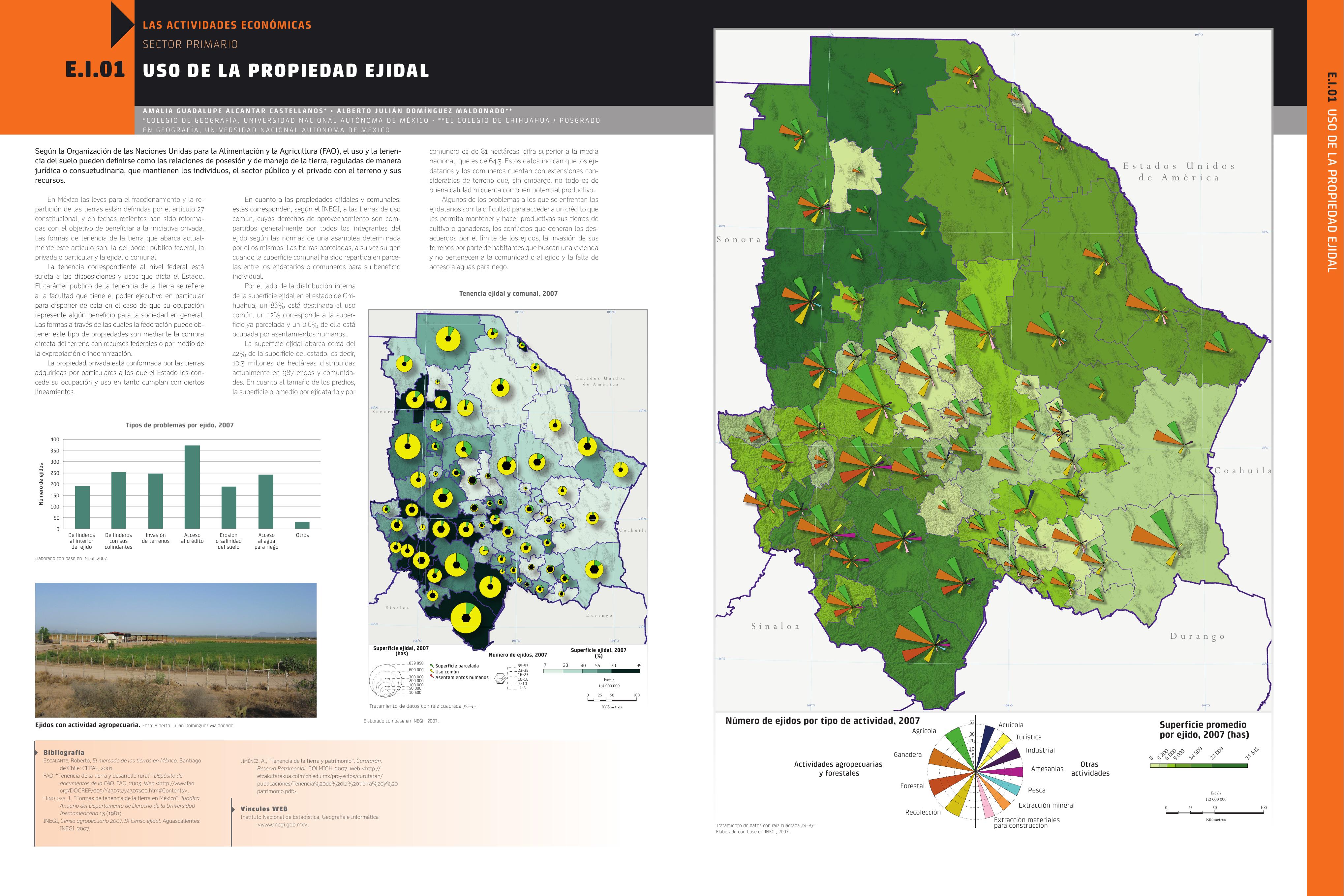
Task: Click the green Superficie parcelada legend marker
Action: pos(432,666)
